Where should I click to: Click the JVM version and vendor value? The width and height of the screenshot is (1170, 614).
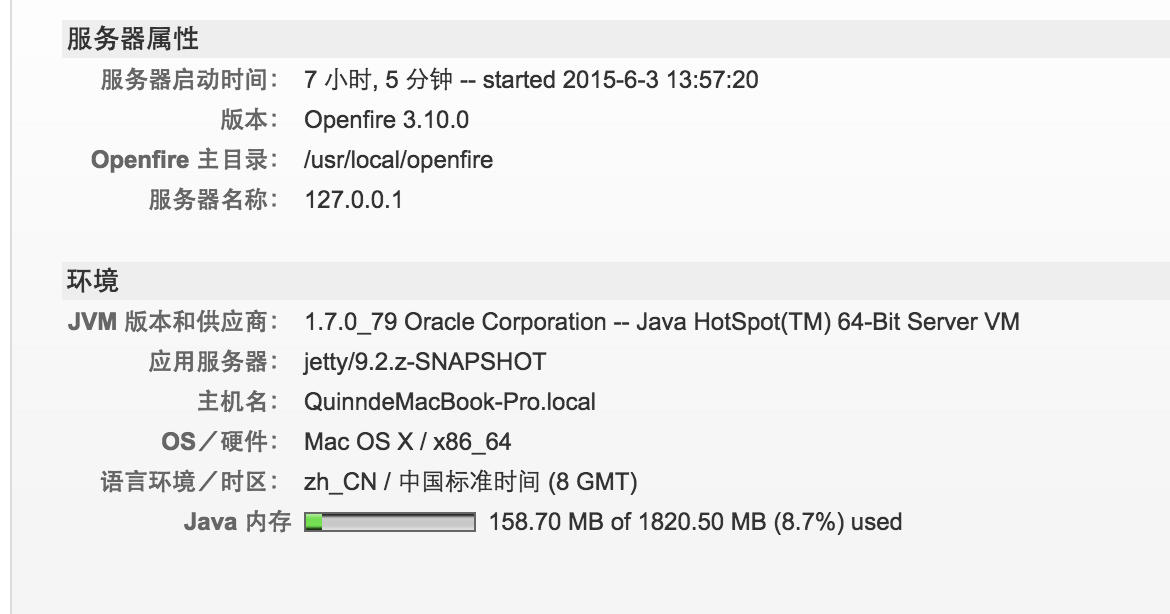(662, 322)
